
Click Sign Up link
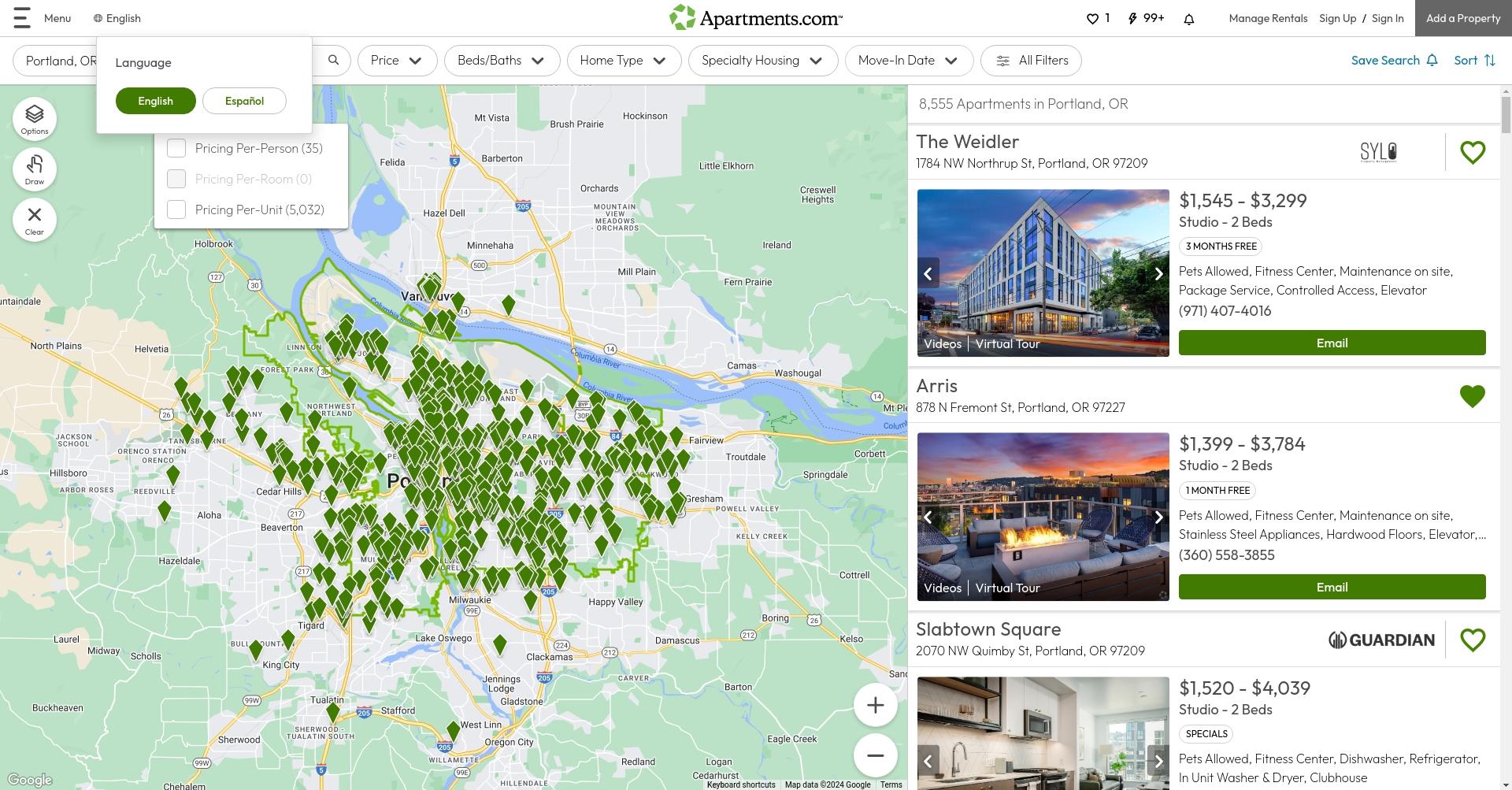[x=1337, y=18]
